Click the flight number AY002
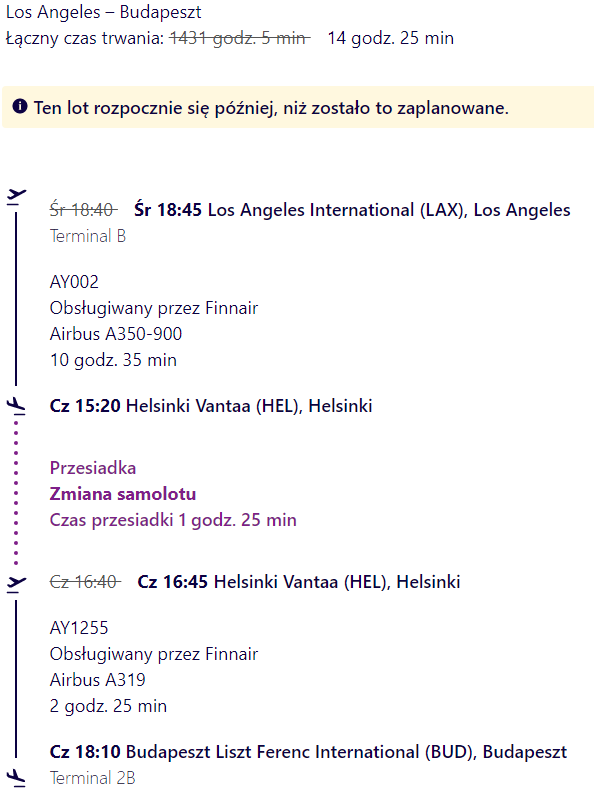This screenshot has height=802, width=594. (74, 282)
